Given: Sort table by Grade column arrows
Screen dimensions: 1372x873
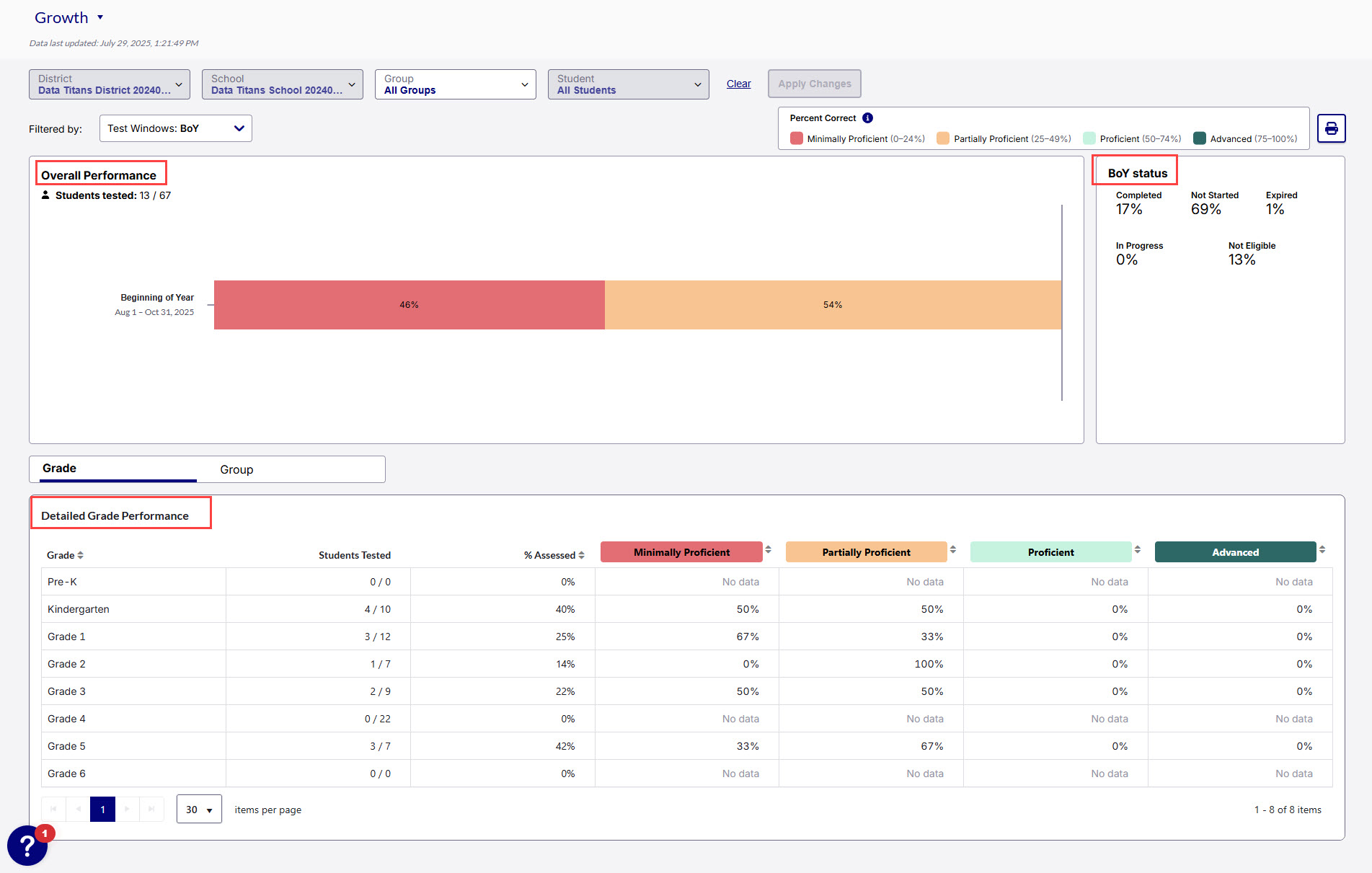Looking at the screenshot, I should [81, 555].
